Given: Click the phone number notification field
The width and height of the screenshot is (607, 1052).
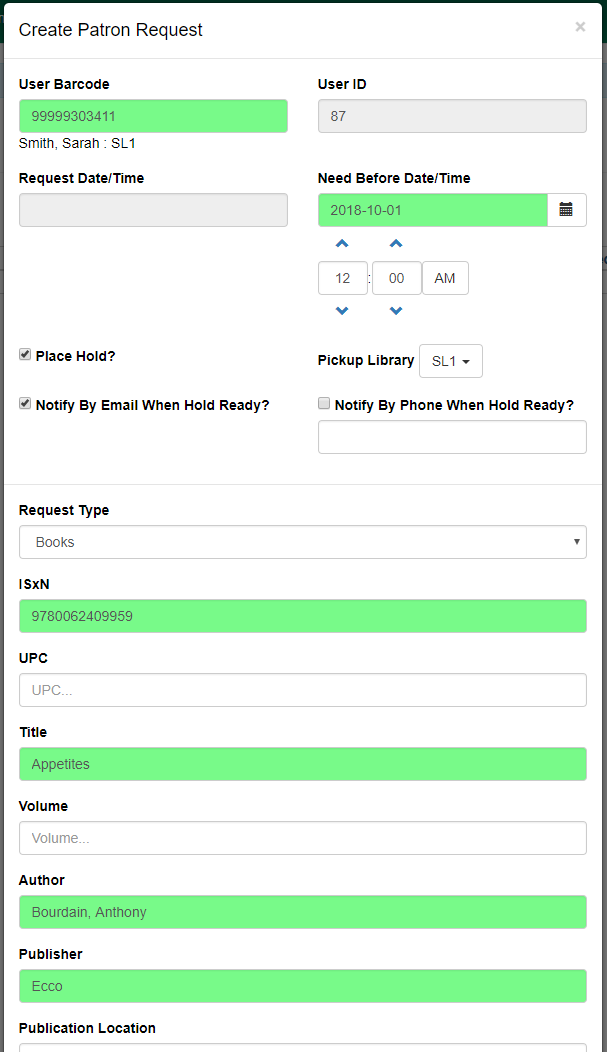Looking at the screenshot, I should tap(452, 437).
